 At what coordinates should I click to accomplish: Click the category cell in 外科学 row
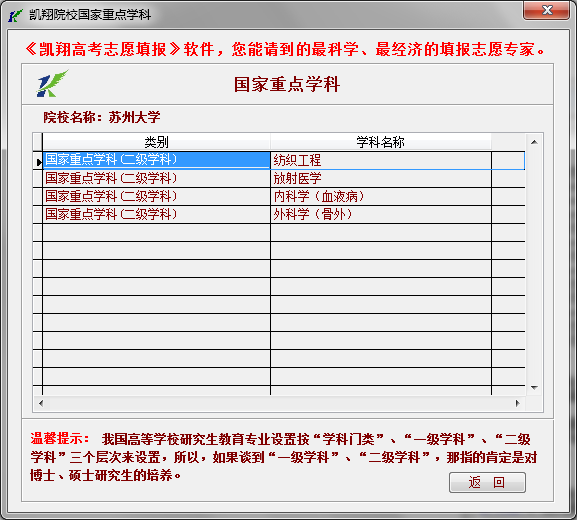(156, 215)
